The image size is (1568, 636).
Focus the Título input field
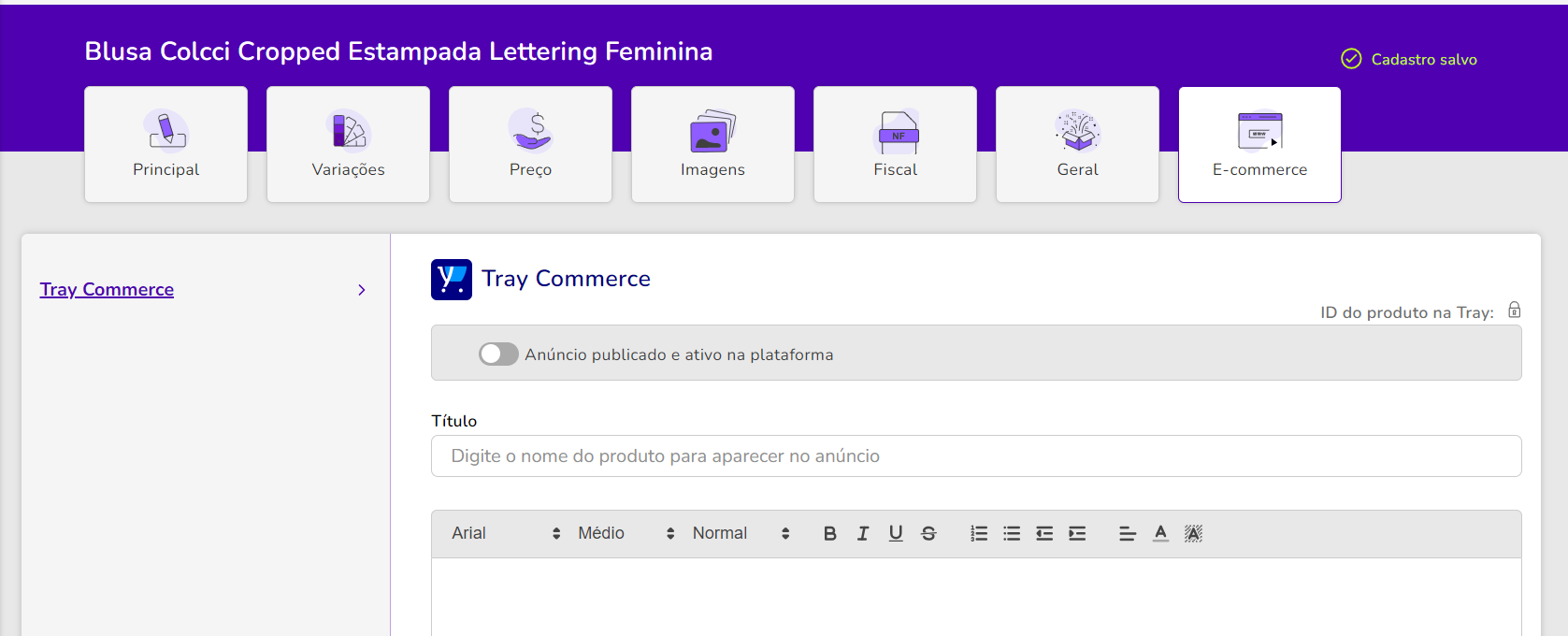(x=976, y=455)
